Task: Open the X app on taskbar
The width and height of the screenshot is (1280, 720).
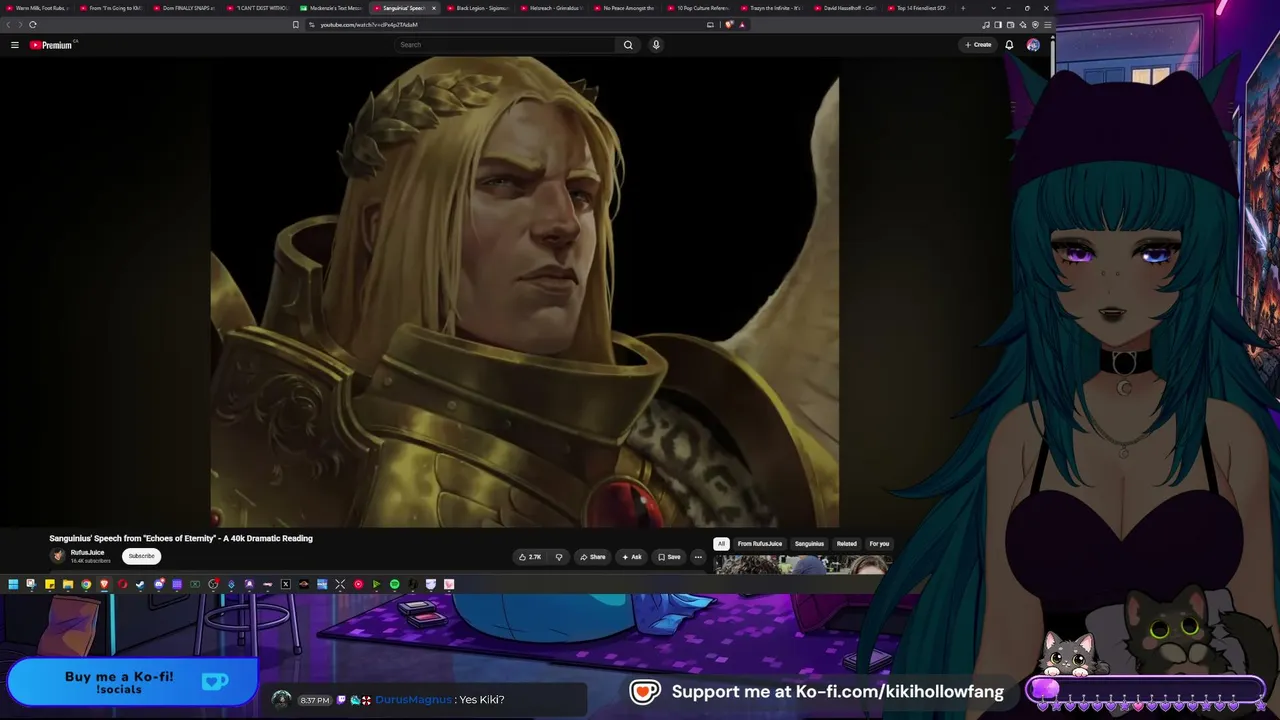Action: (x=286, y=584)
